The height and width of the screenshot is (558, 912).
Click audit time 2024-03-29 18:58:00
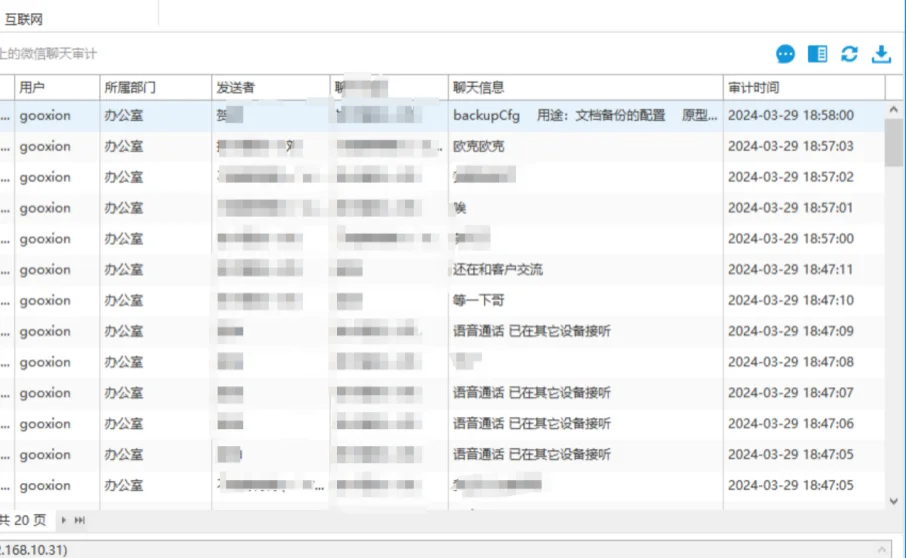coord(790,115)
